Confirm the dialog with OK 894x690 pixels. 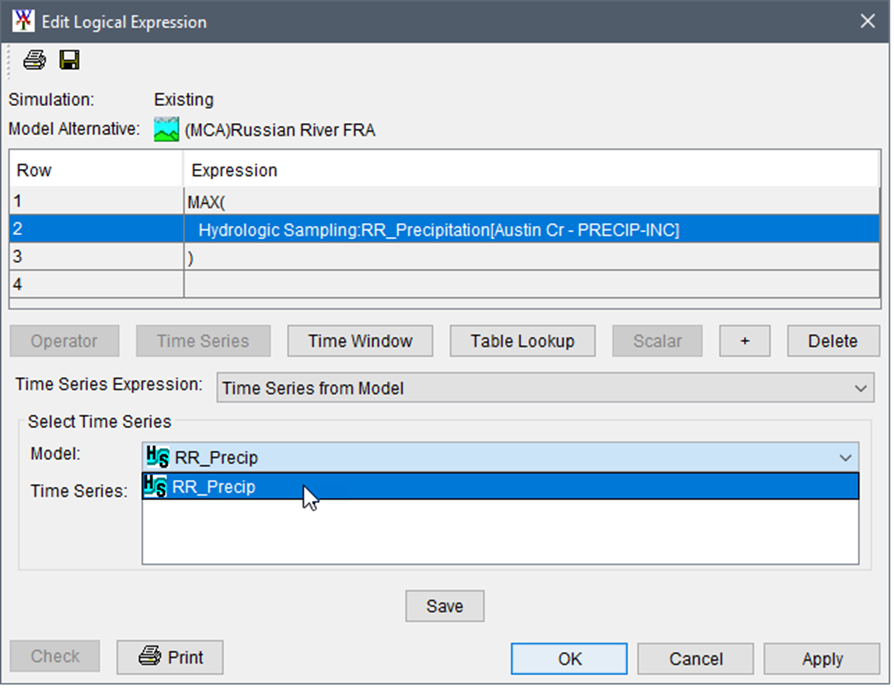pyautogui.click(x=569, y=658)
